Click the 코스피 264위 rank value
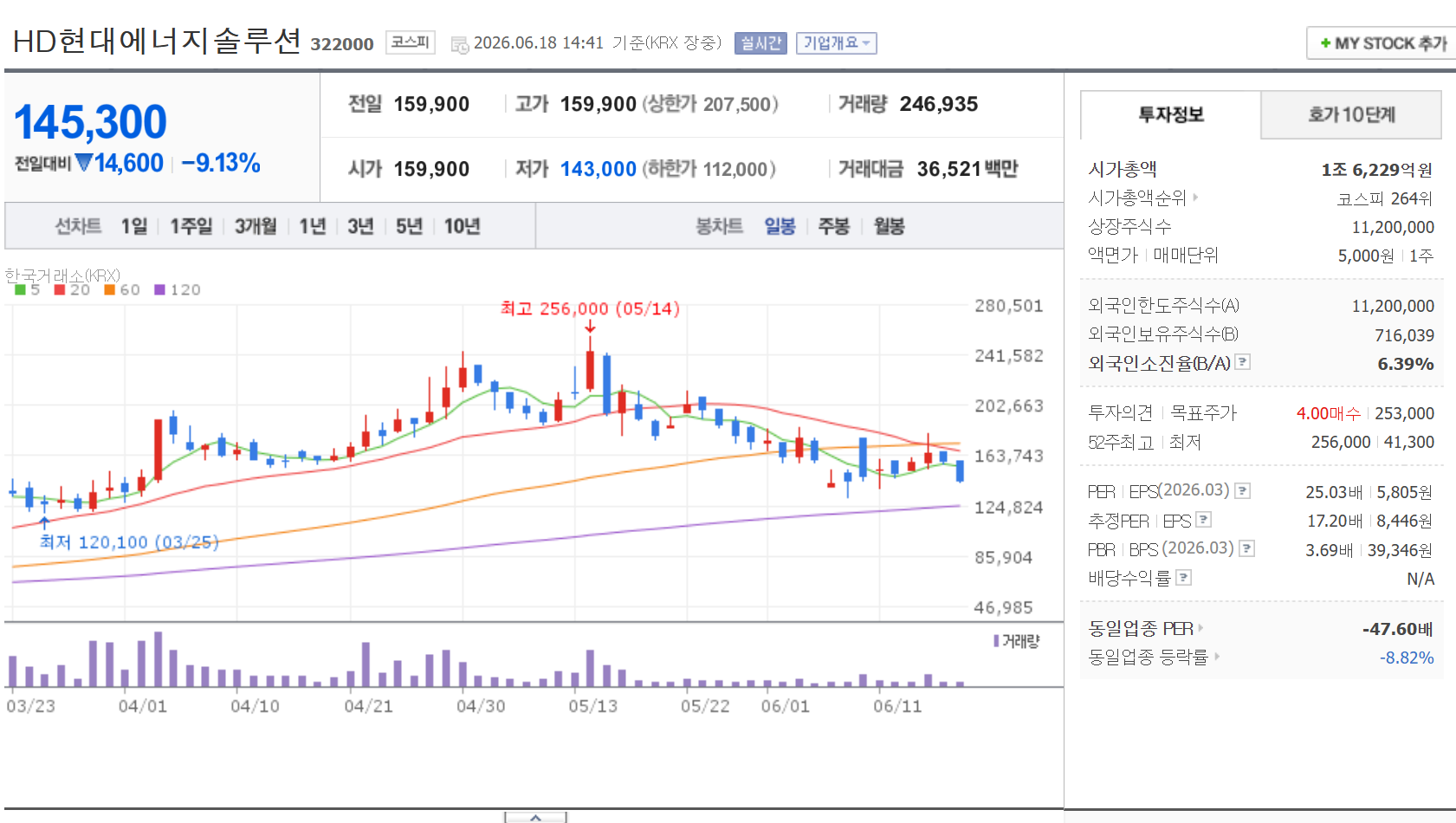1456x823 pixels. tap(1385, 198)
